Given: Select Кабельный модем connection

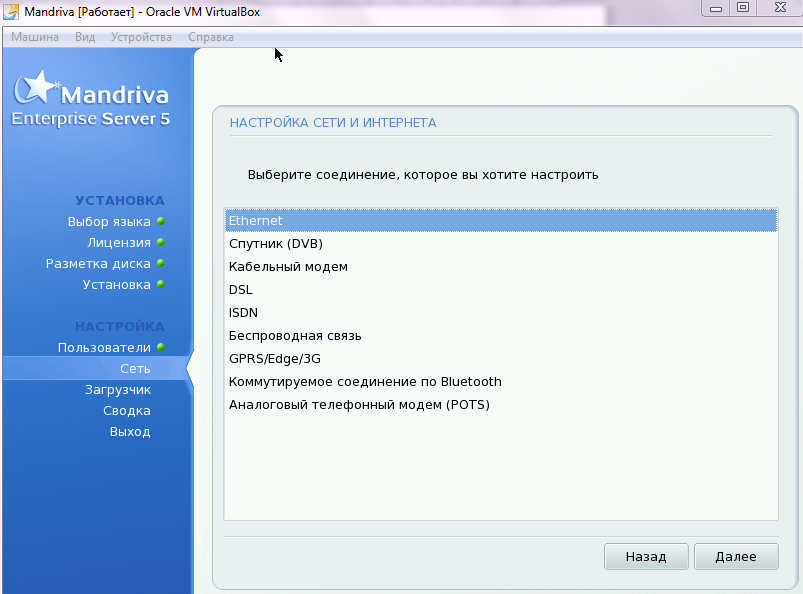Looking at the screenshot, I should [501, 266].
